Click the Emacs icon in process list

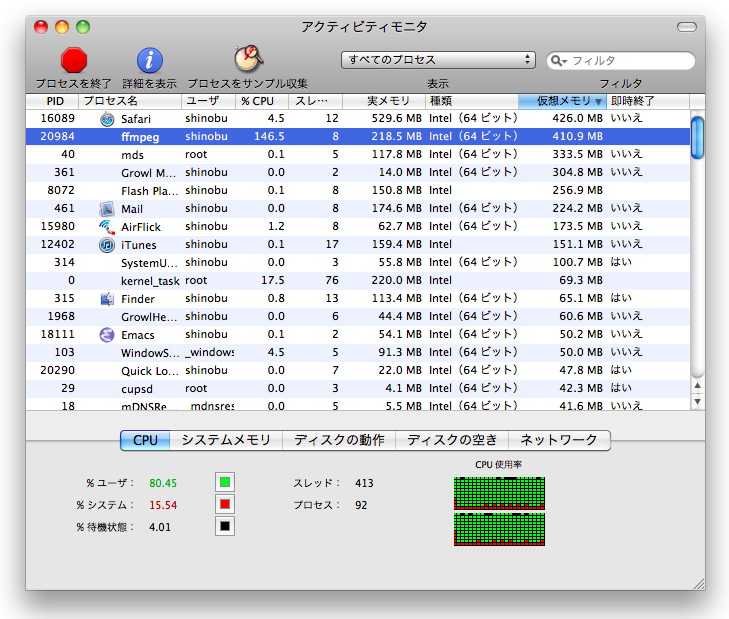pos(107,335)
